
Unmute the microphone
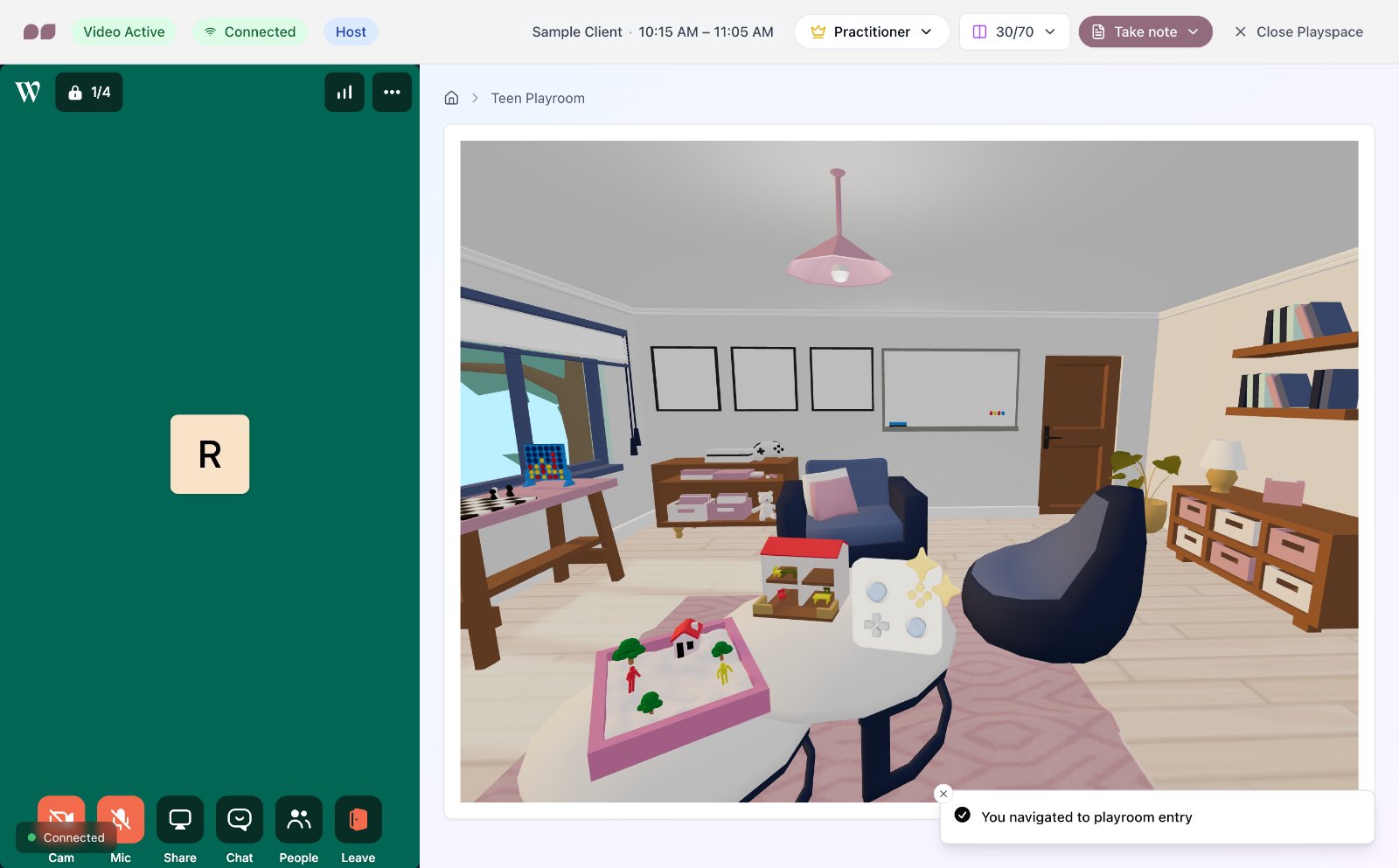coord(121,819)
